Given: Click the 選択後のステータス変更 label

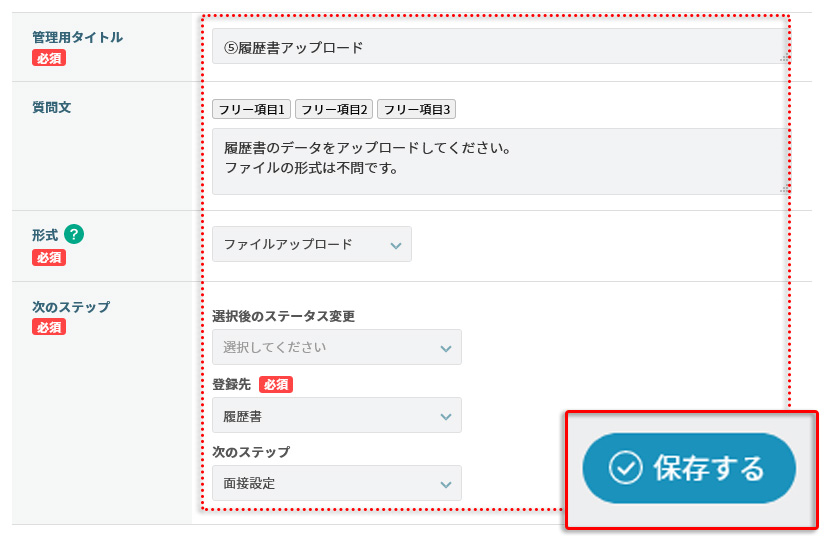Looking at the screenshot, I should 284,316.
